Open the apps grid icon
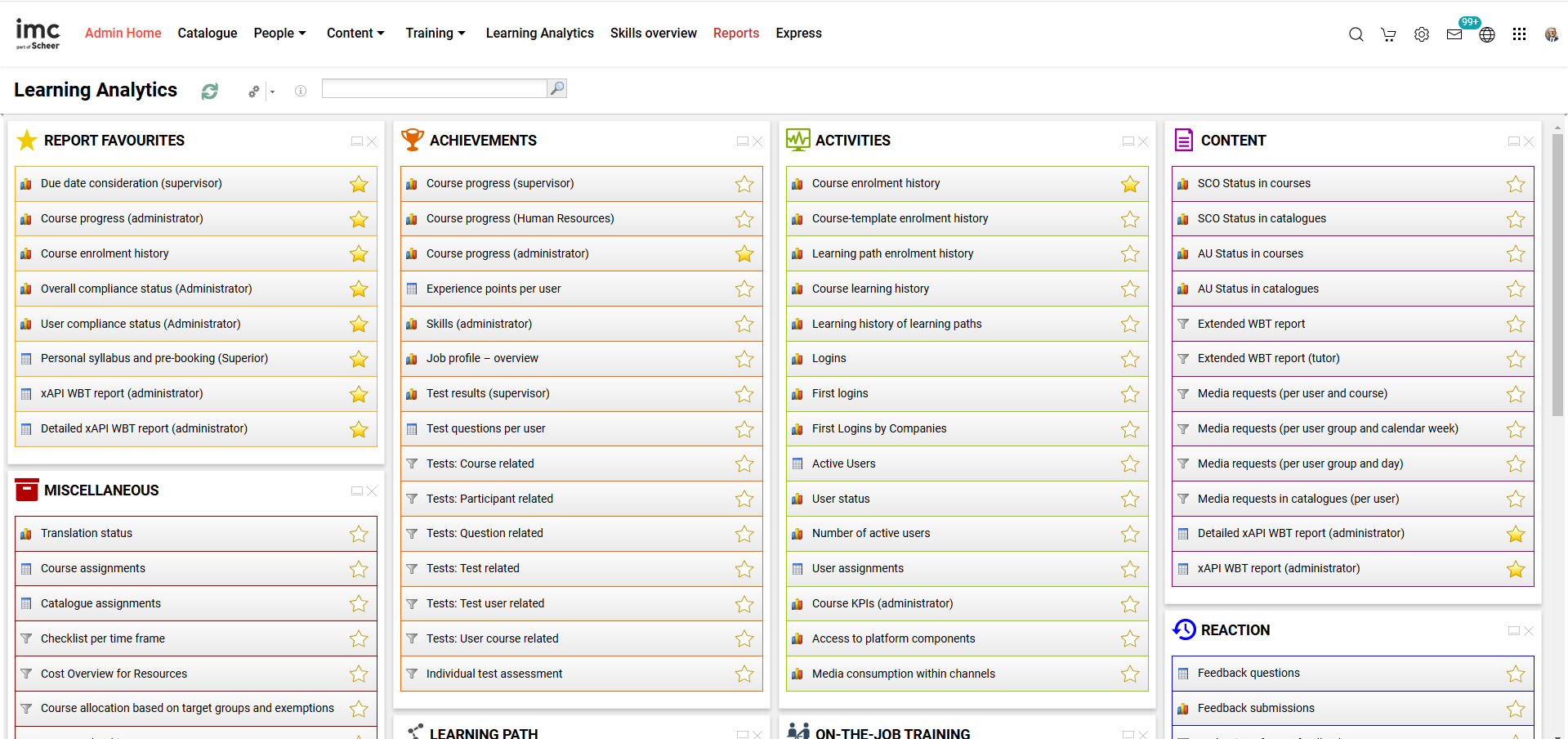The height and width of the screenshot is (739, 1568). pyautogui.click(x=1519, y=34)
